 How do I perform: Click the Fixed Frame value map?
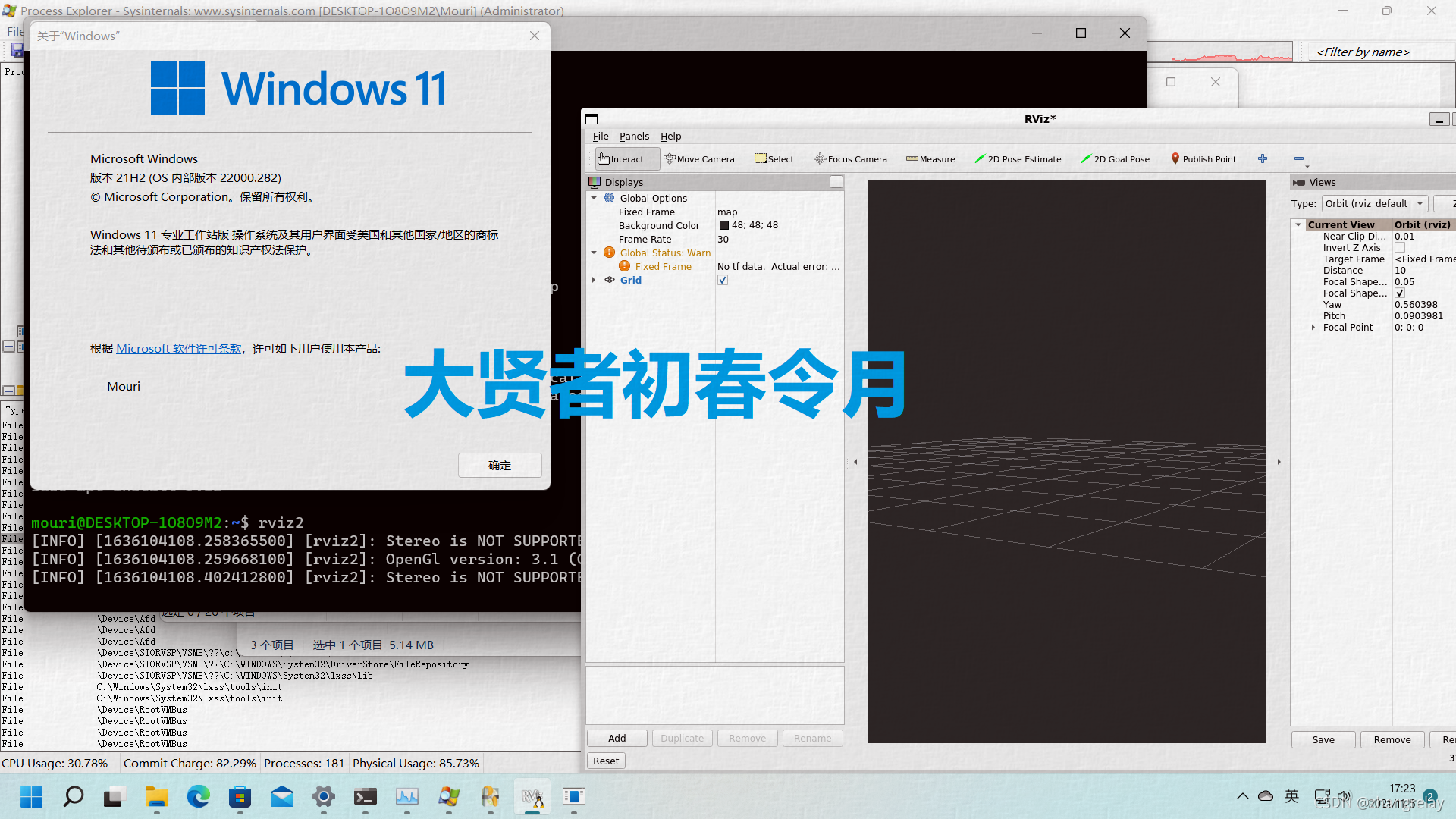pyautogui.click(x=727, y=212)
